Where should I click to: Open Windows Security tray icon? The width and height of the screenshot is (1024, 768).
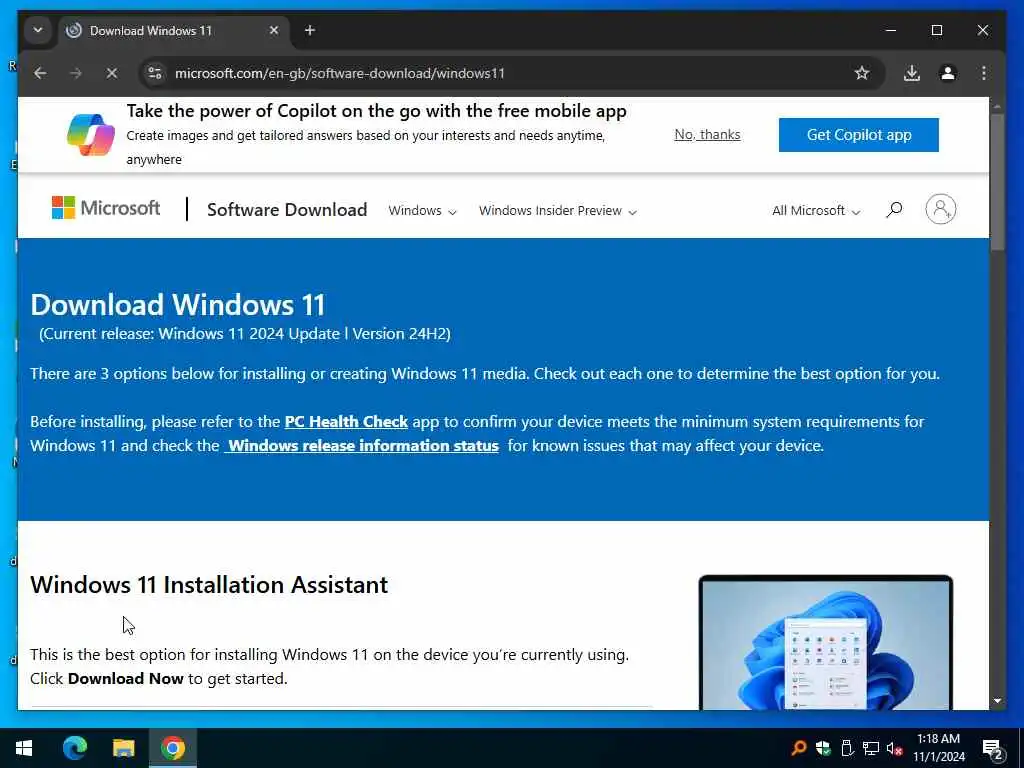point(824,748)
